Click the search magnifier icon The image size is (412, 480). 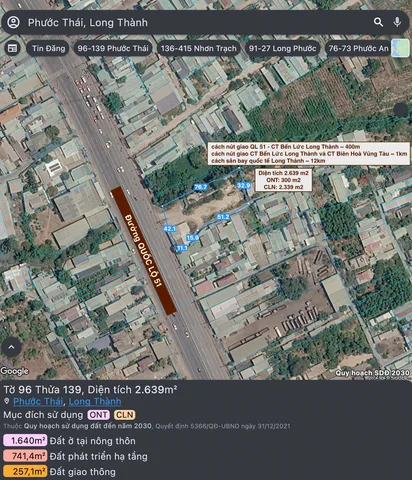[378, 22]
